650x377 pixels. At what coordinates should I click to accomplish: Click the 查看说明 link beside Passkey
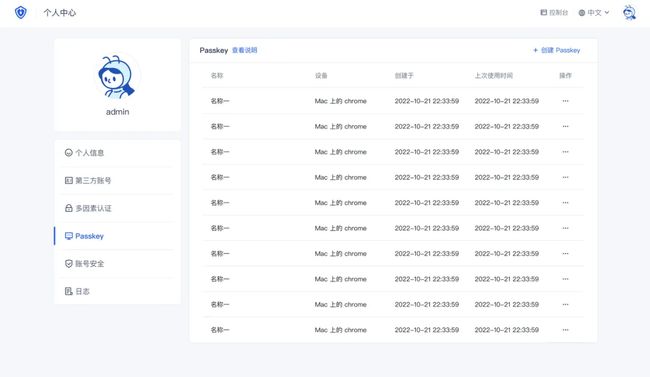pos(245,50)
